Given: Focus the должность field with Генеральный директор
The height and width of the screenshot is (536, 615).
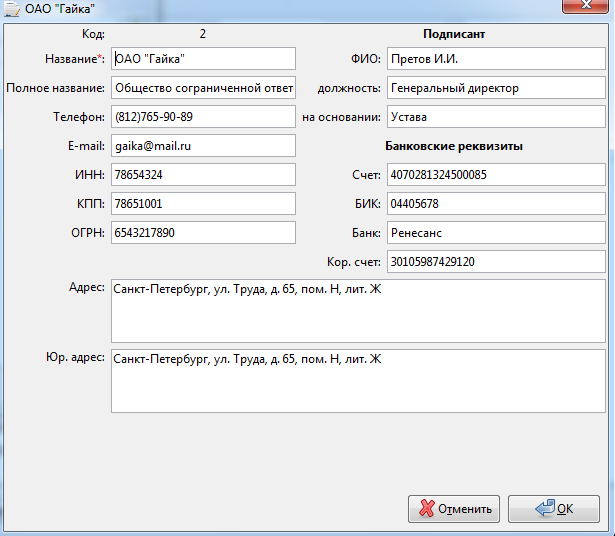Looking at the screenshot, I should [x=496, y=88].
